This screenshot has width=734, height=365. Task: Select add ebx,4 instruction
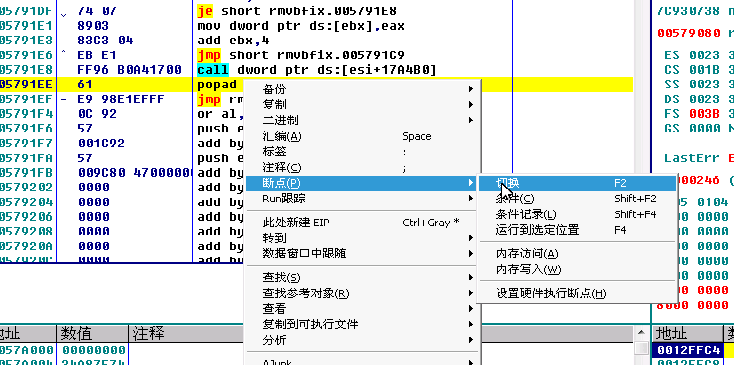point(233,40)
